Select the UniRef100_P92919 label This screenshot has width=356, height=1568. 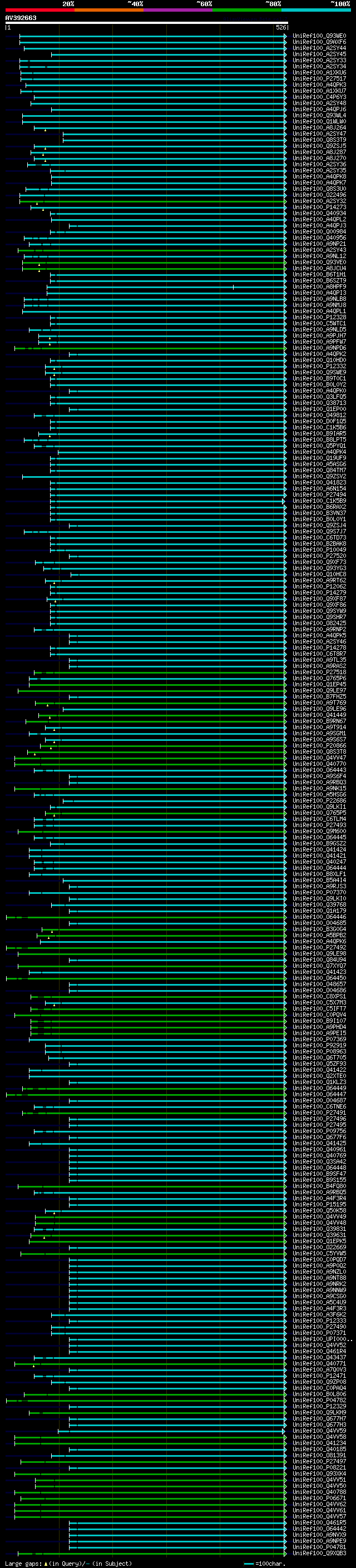click(319, 1045)
